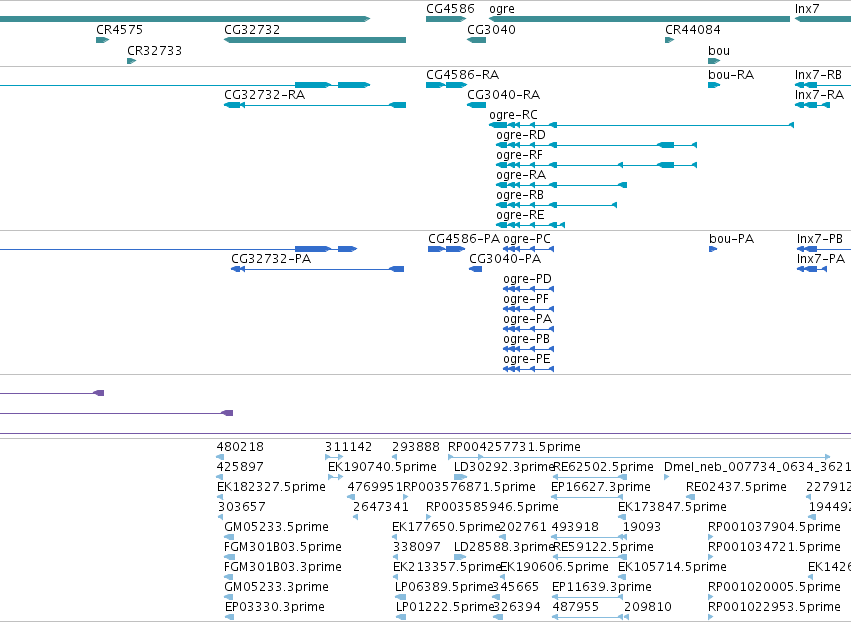This screenshot has width=851, height=622.
Task: Select the Inx7-RA transcript label
Action: 819,94
